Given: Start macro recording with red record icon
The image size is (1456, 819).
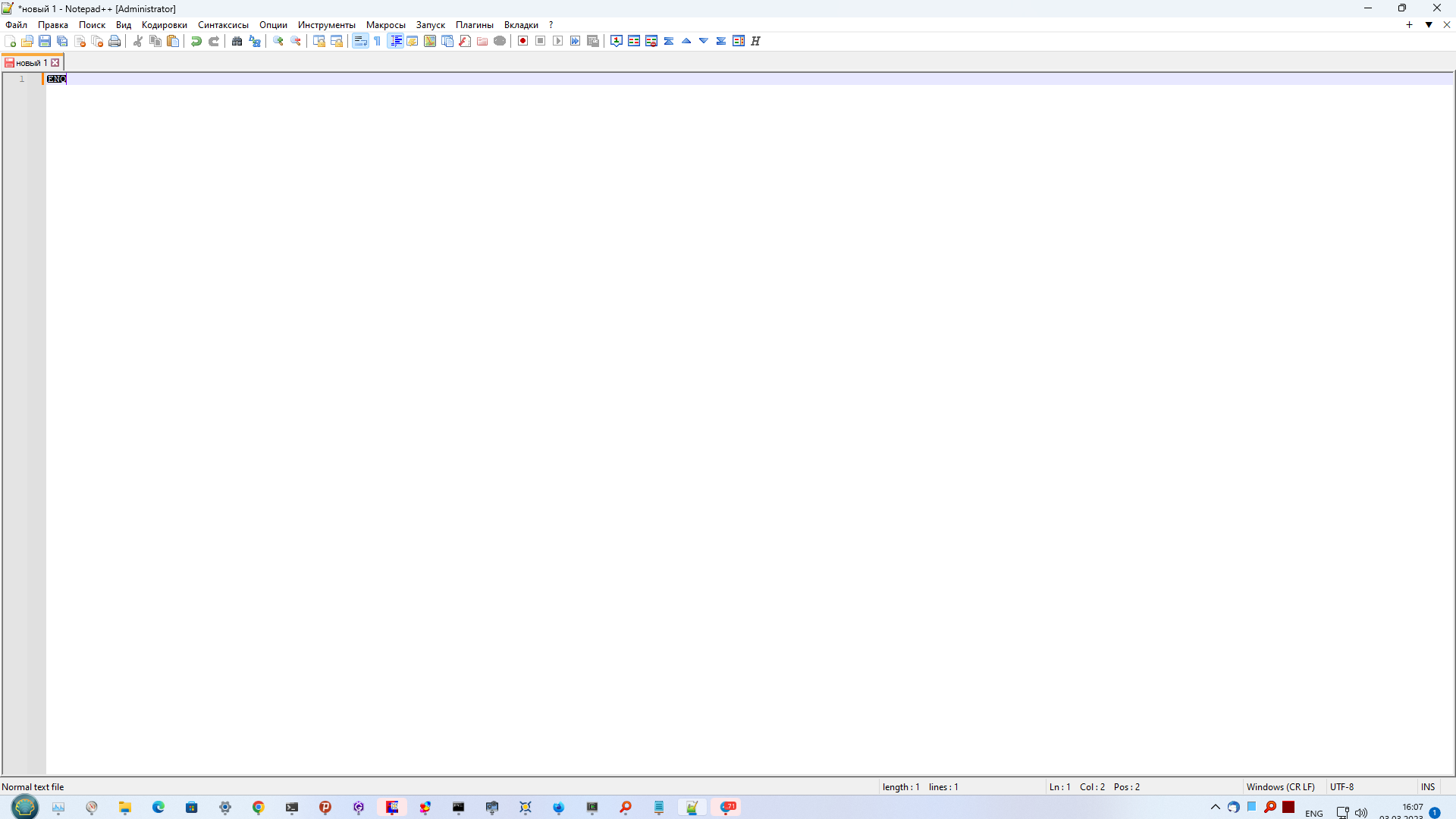Looking at the screenshot, I should click(522, 41).
